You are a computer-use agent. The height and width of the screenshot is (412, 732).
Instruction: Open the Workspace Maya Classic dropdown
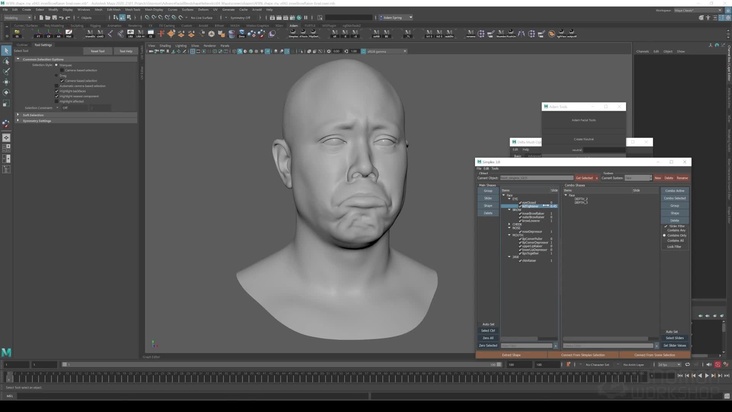pos(698,10)
